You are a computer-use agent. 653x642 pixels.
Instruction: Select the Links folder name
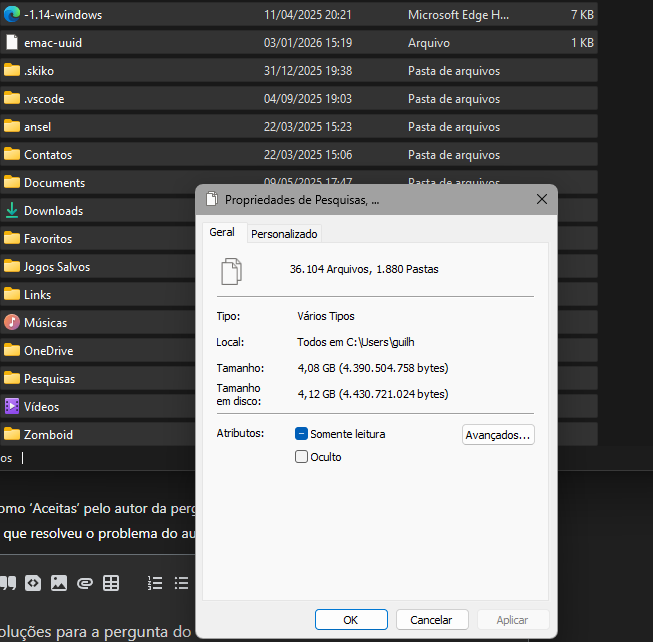[x=37, y=295]
